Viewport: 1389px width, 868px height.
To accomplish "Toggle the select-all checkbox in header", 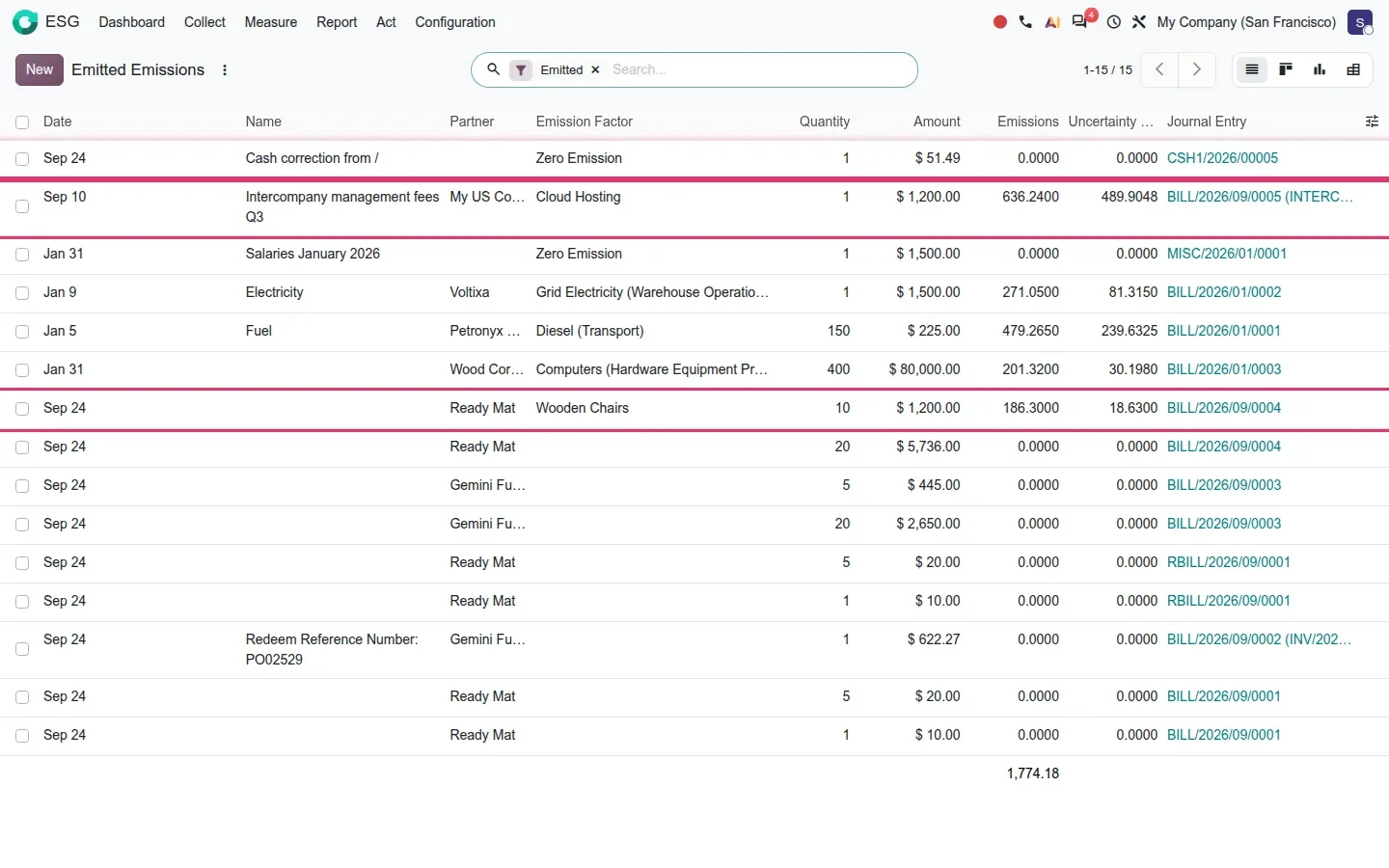I will point(22,122).
